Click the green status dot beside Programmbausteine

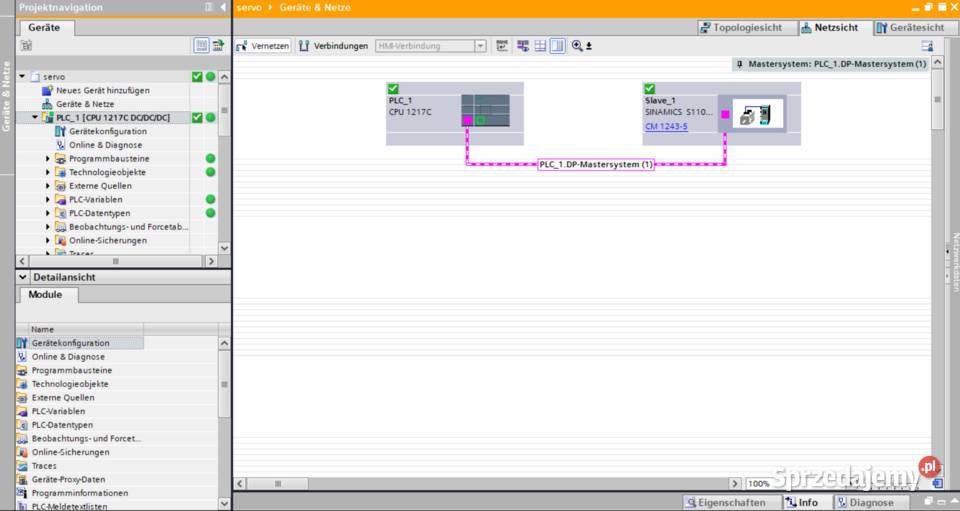[x=211, y=159]
